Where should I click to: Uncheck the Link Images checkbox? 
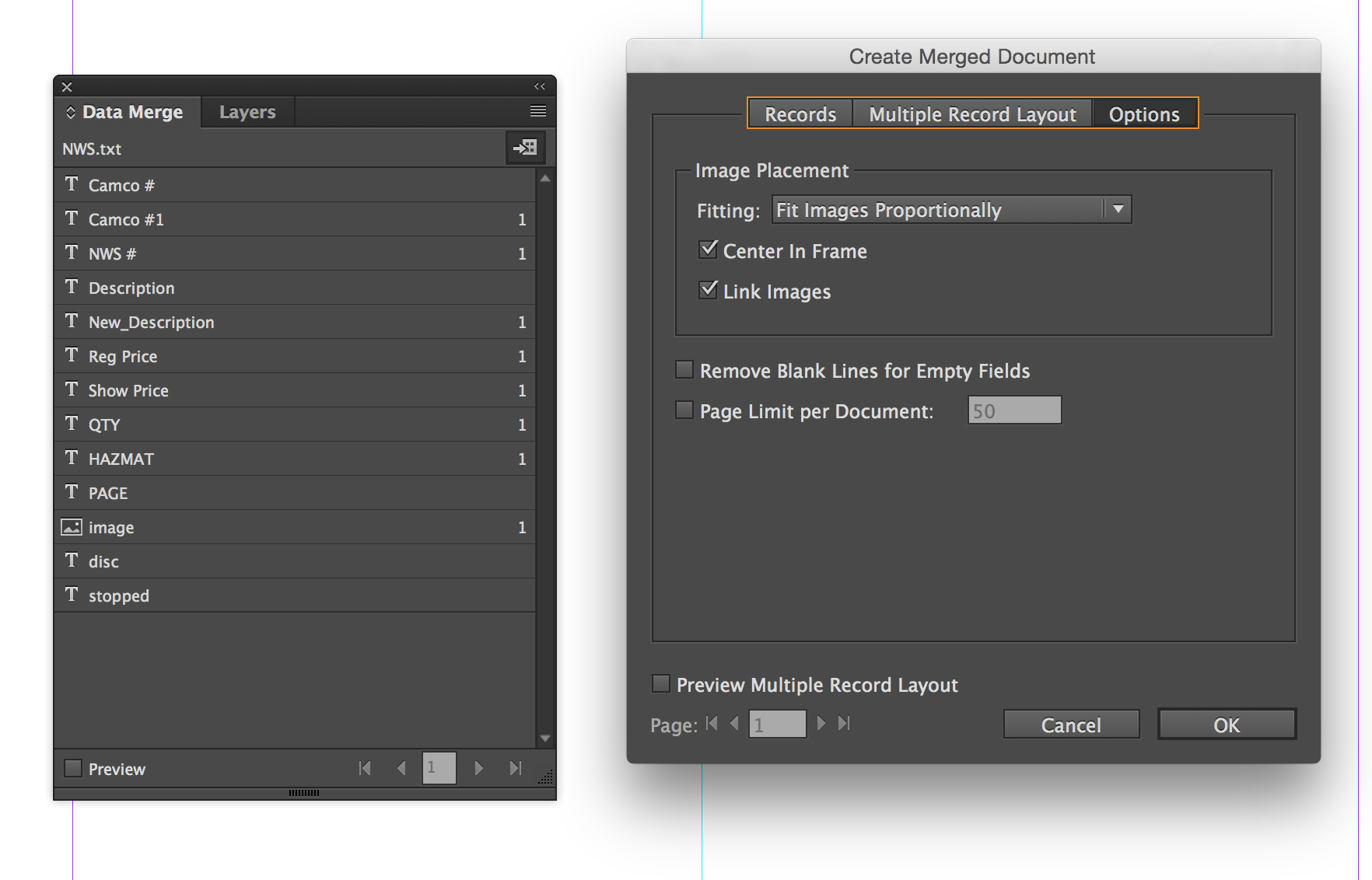point(708,290)
